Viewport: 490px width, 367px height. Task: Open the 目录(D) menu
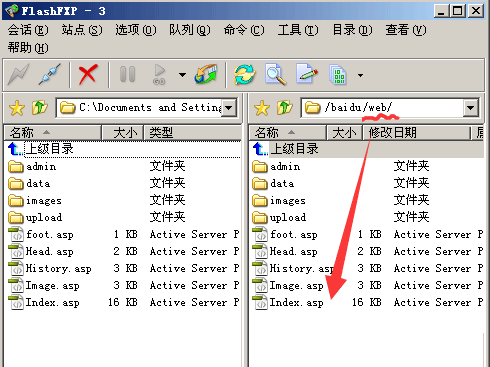352,30
